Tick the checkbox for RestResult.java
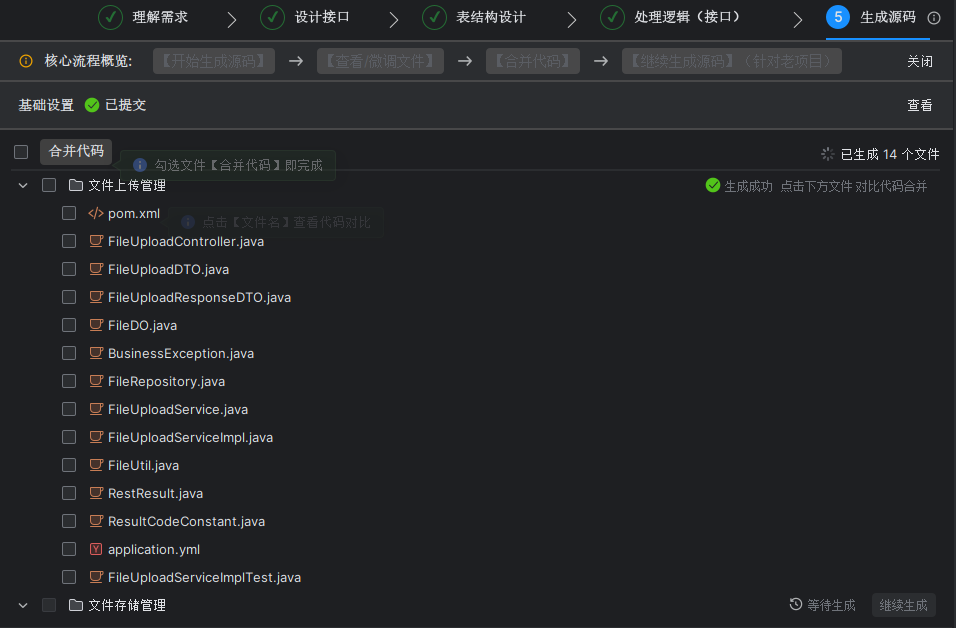The image size is (956, 628). click(69, 493)
